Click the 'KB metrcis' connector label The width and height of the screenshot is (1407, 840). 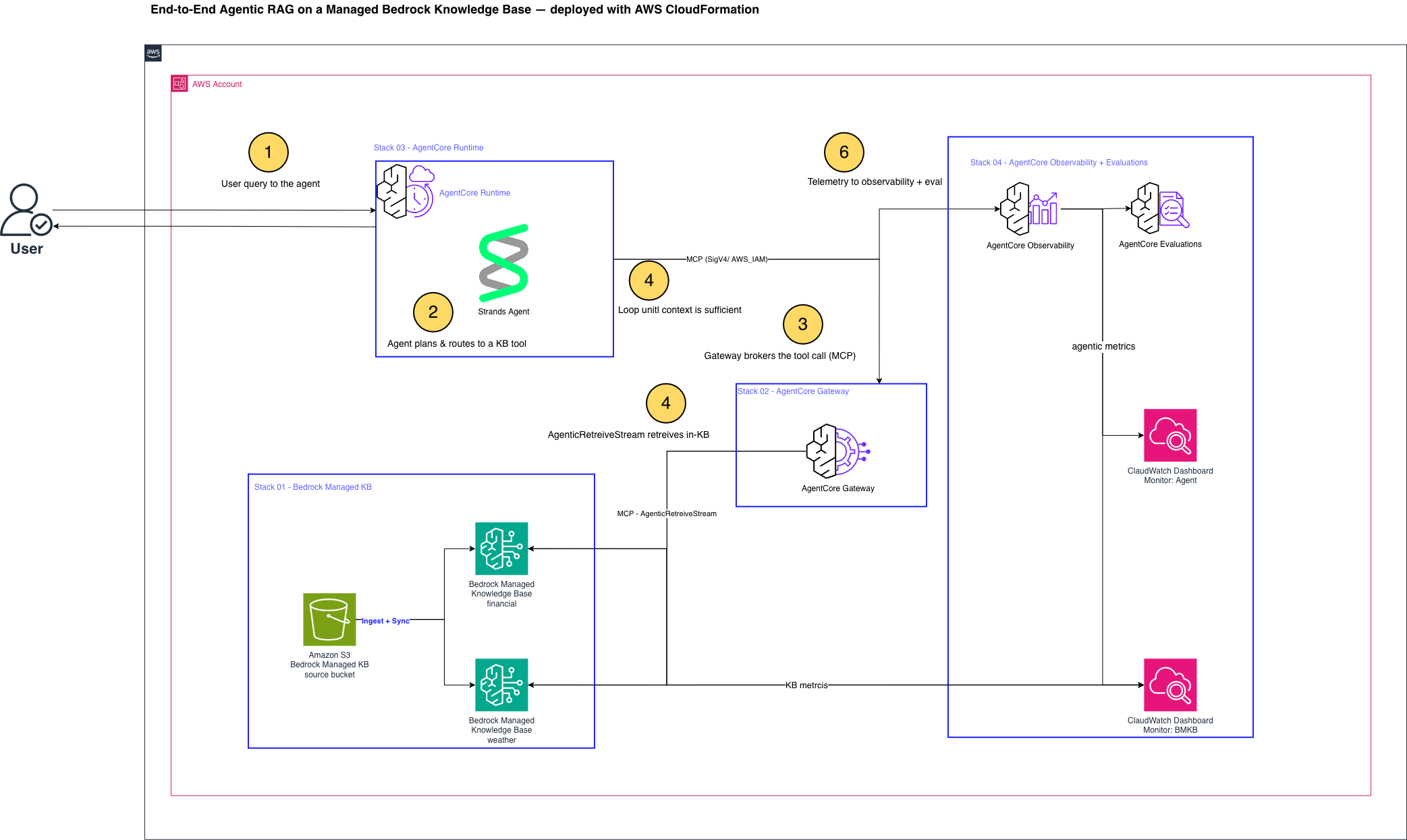[x=806, y=685]
